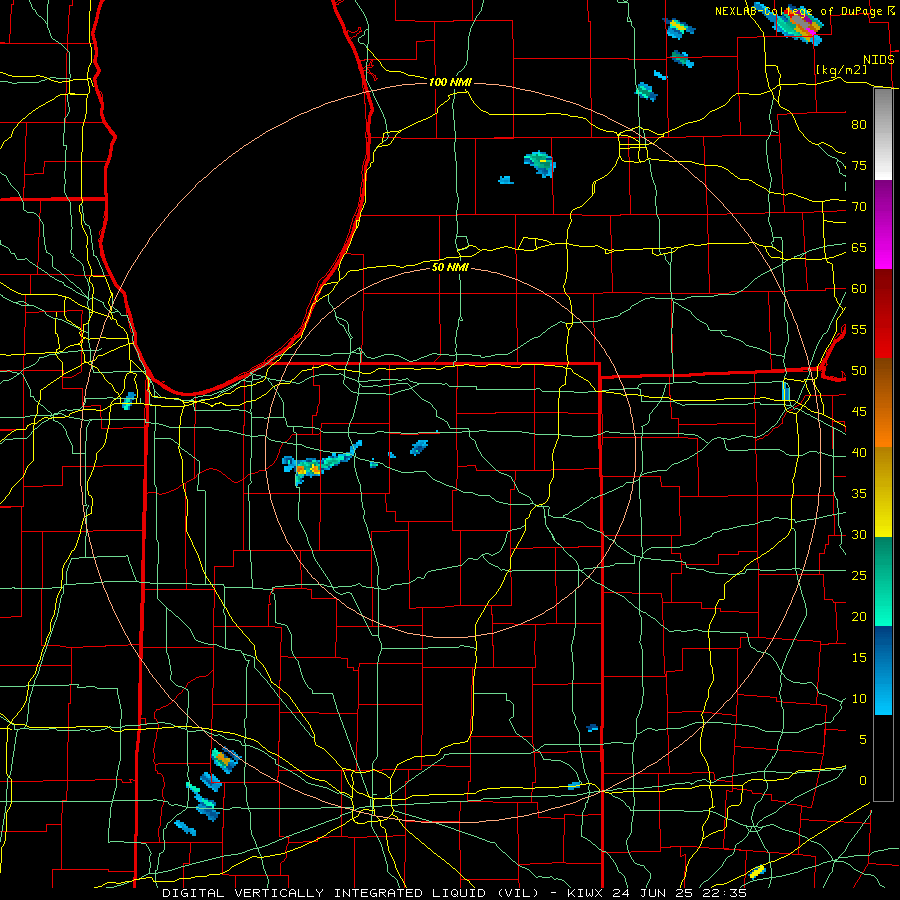Image resolution: width=900 pixels, height=900 pixels.
Task: Click the 45 value on the color scale
Action: click(859, 412)
